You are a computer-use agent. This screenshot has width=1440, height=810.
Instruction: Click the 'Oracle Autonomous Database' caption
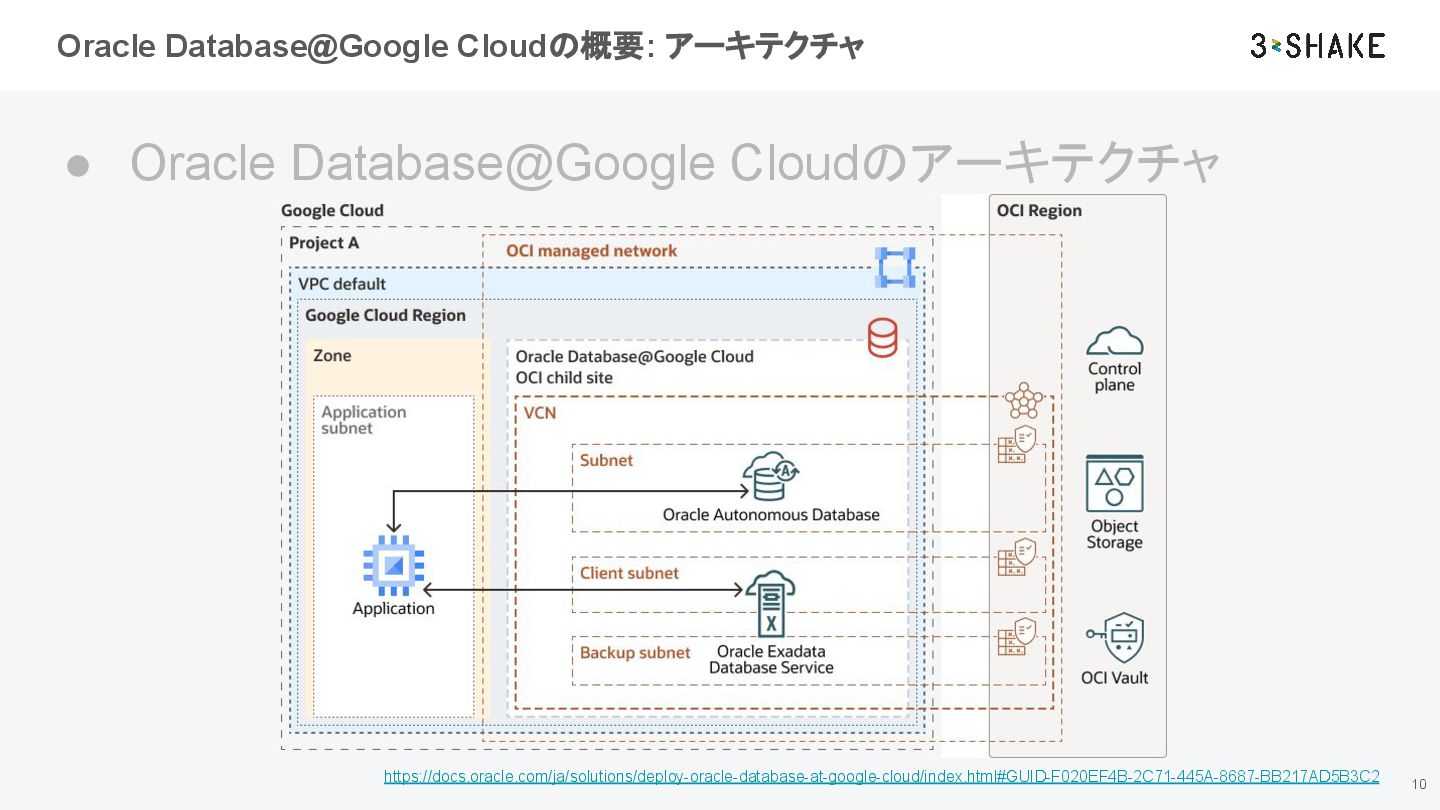click(x=771, y=515)
